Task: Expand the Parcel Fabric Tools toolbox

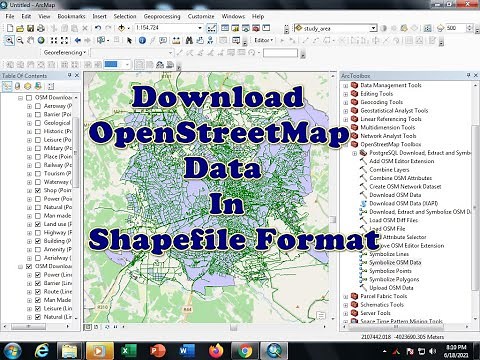Action: (x=346, y=296)
